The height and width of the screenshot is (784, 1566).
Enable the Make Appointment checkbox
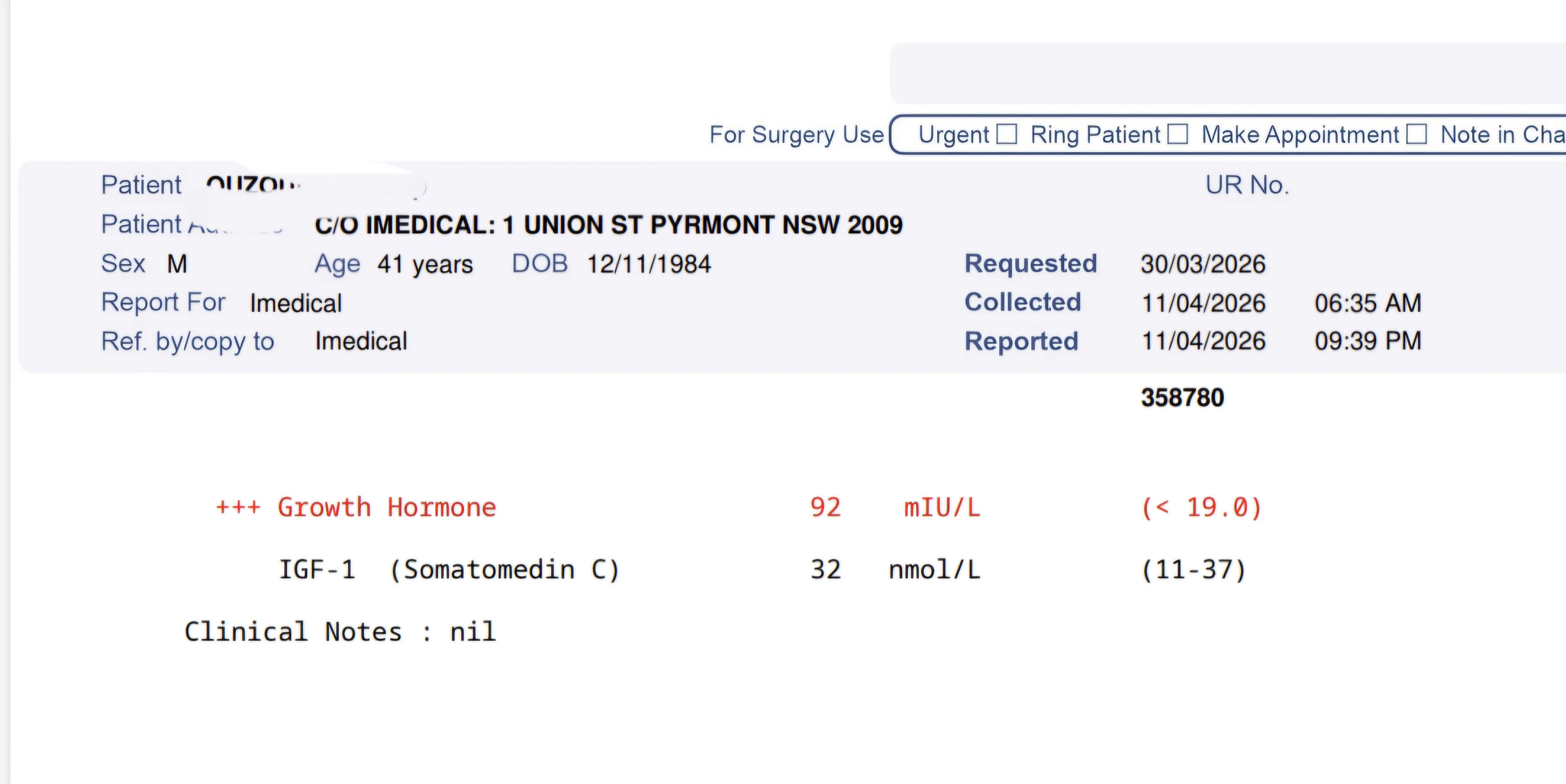click(1416, 134)
